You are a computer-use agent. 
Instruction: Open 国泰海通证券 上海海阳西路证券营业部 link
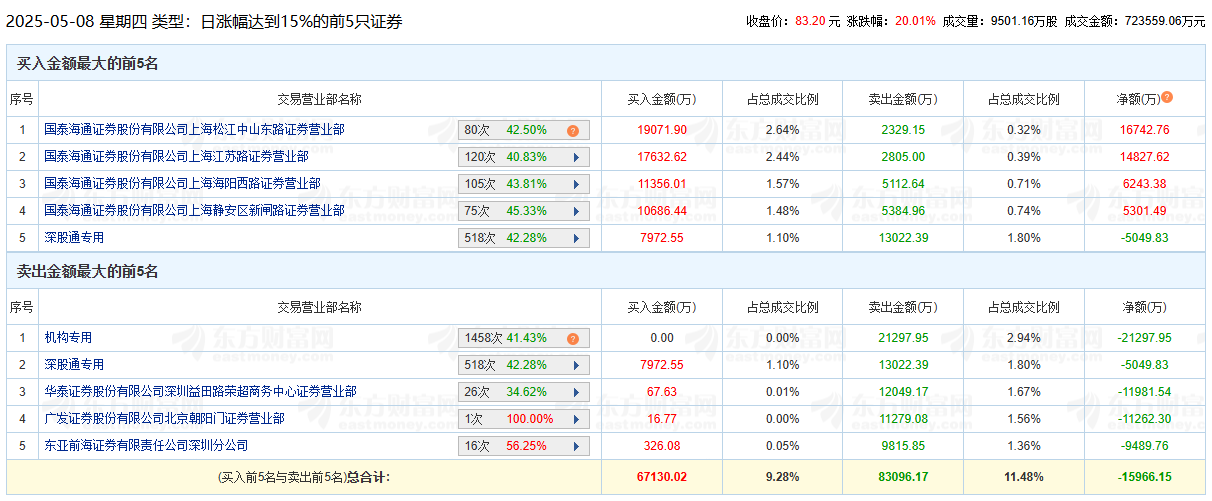182,184
